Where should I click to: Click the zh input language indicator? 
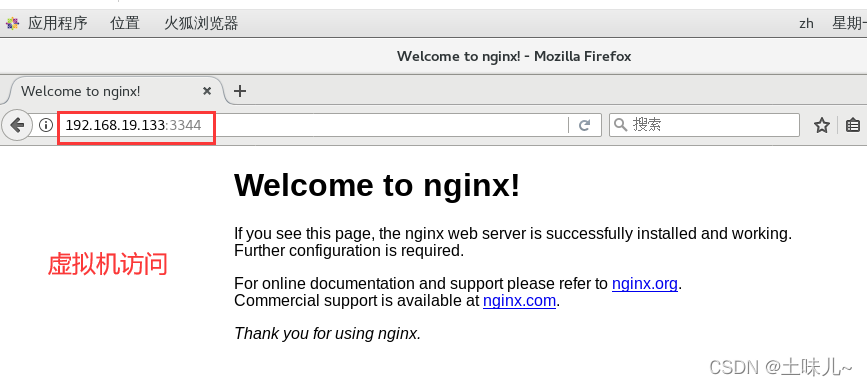(x=806, y=23)
